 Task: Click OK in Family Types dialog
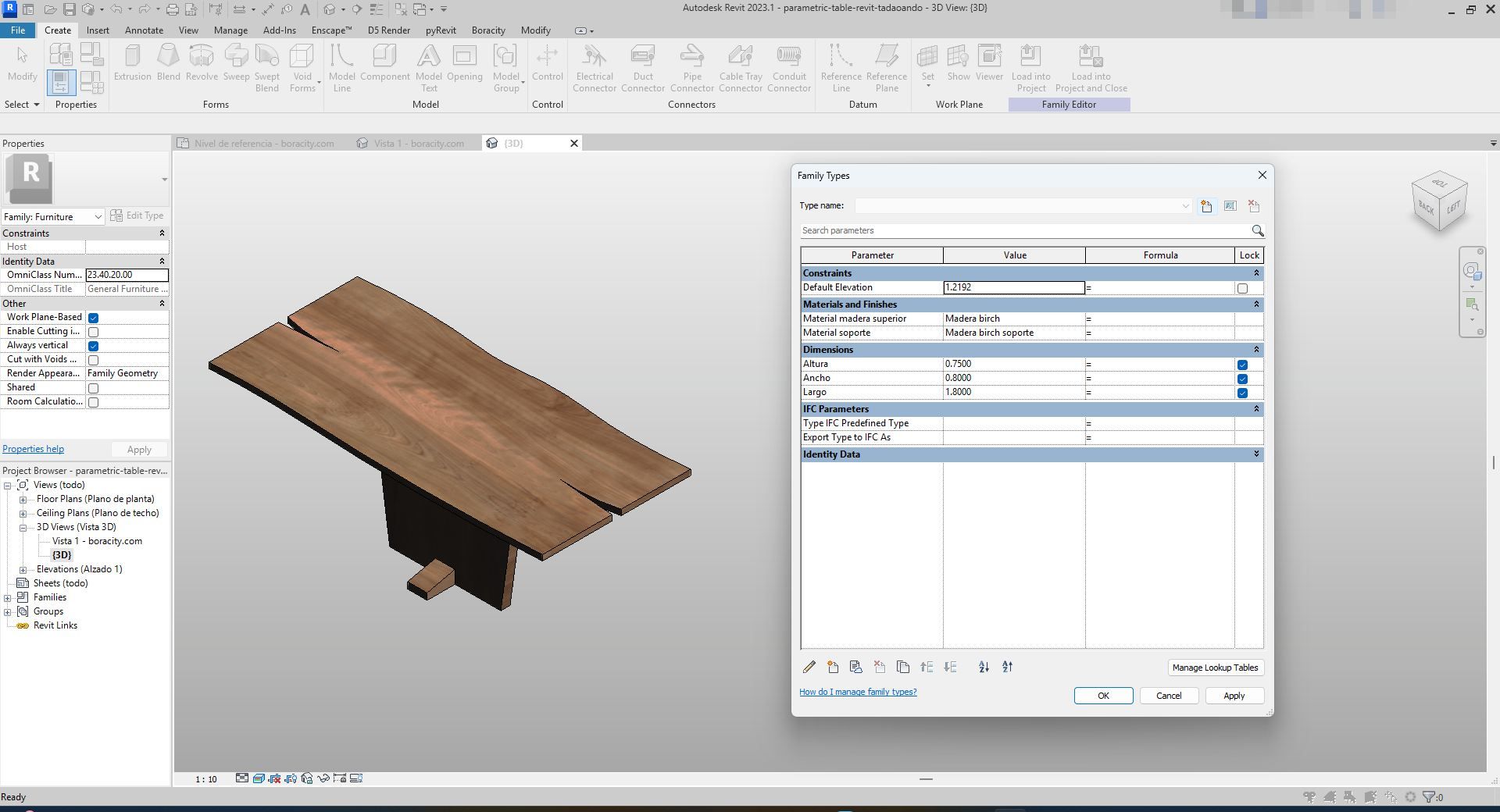coord(1103,696)
